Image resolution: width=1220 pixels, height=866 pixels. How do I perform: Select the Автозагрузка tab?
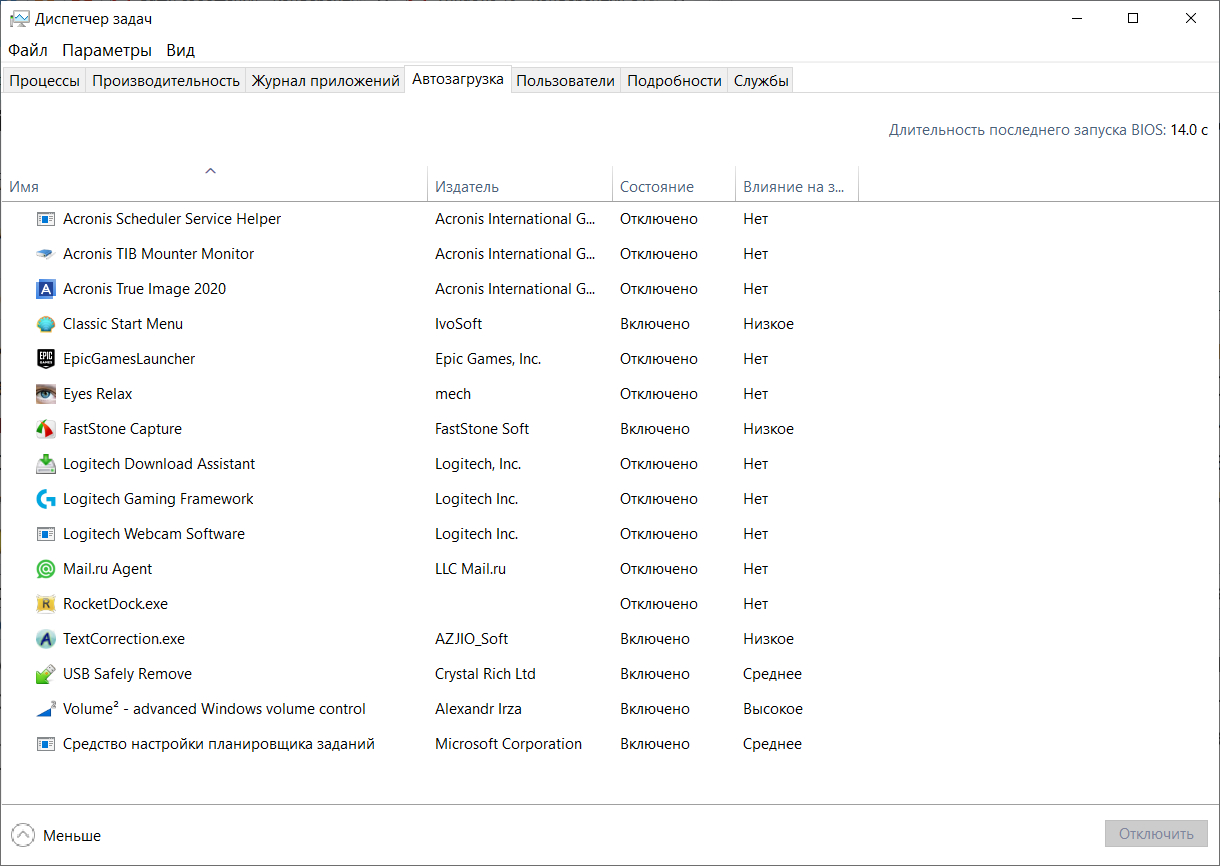pos(458,79)
